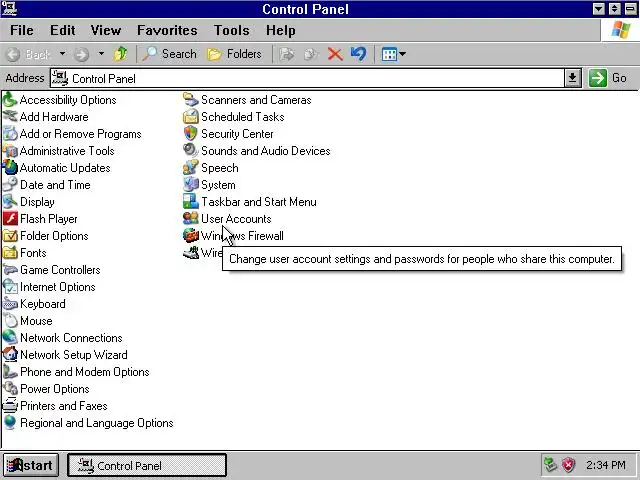
Task: Click the Search toolbar button
Action: tap(169, 54)
